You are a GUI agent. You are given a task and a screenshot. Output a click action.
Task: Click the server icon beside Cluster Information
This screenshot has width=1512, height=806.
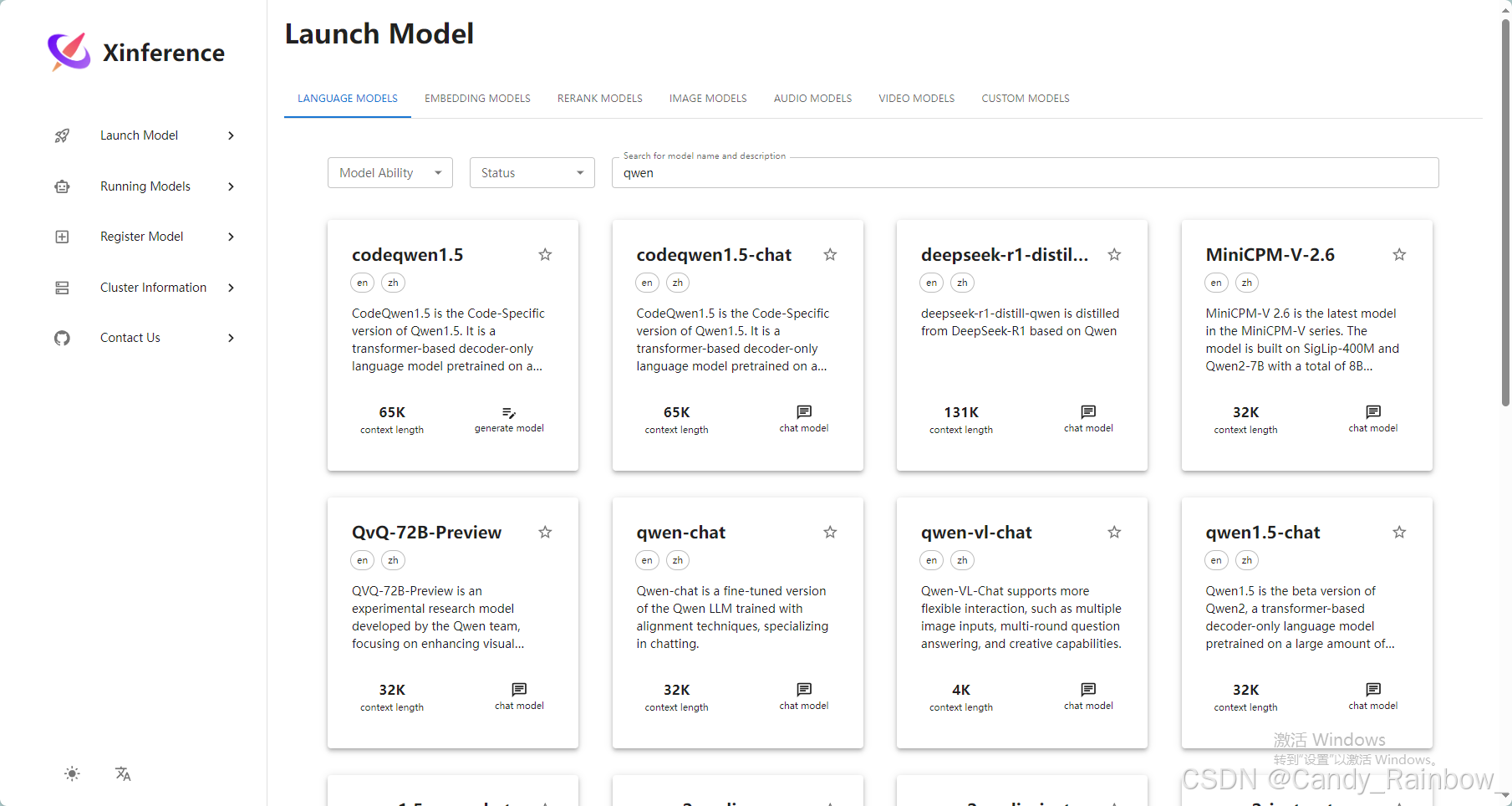(x=62, y=288)
